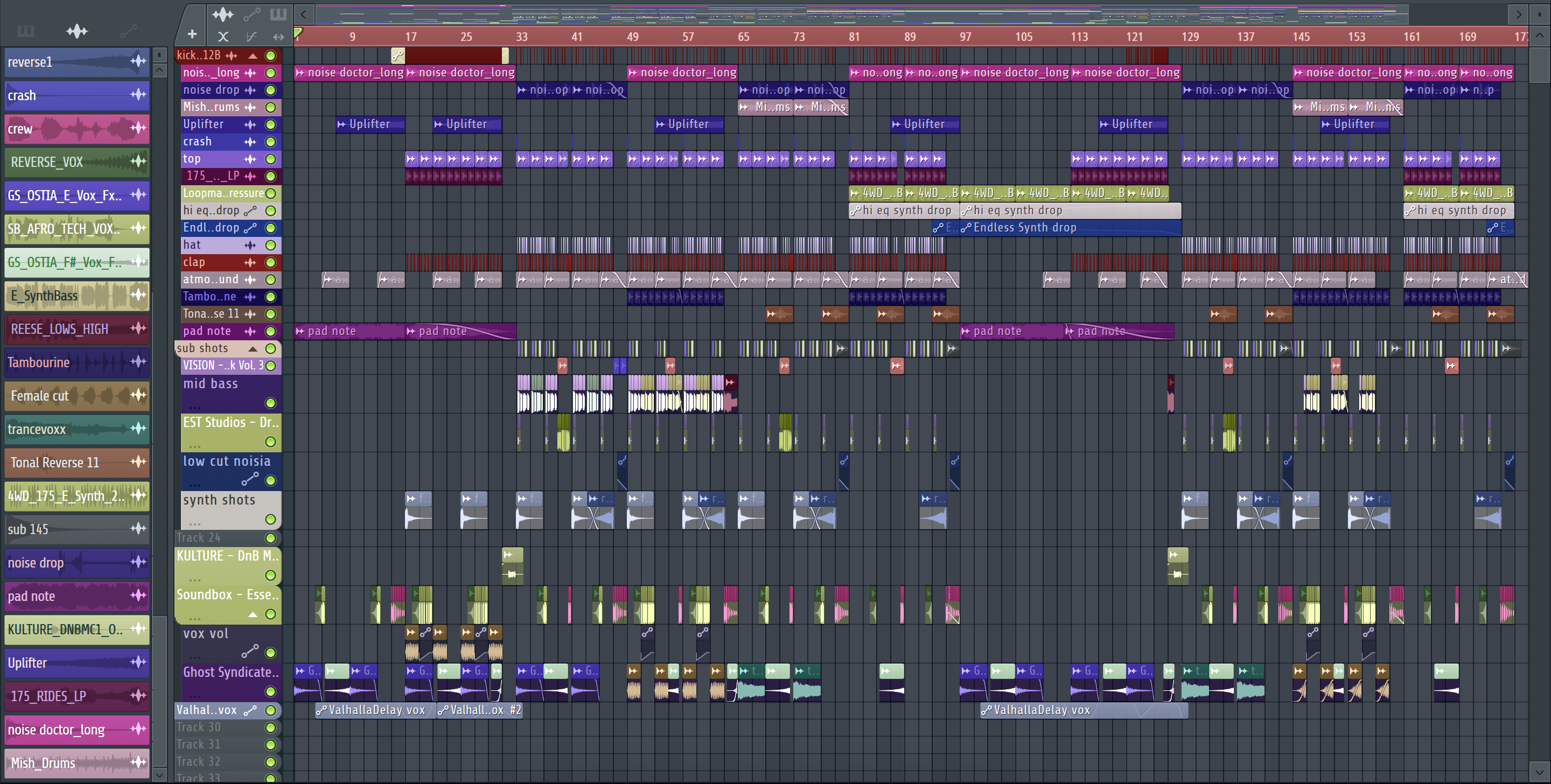The height and width of the screenshot is (784, 1551).
Task: Click automation icon on 'Valhal..vox' track header
Action: click(250, 711)
